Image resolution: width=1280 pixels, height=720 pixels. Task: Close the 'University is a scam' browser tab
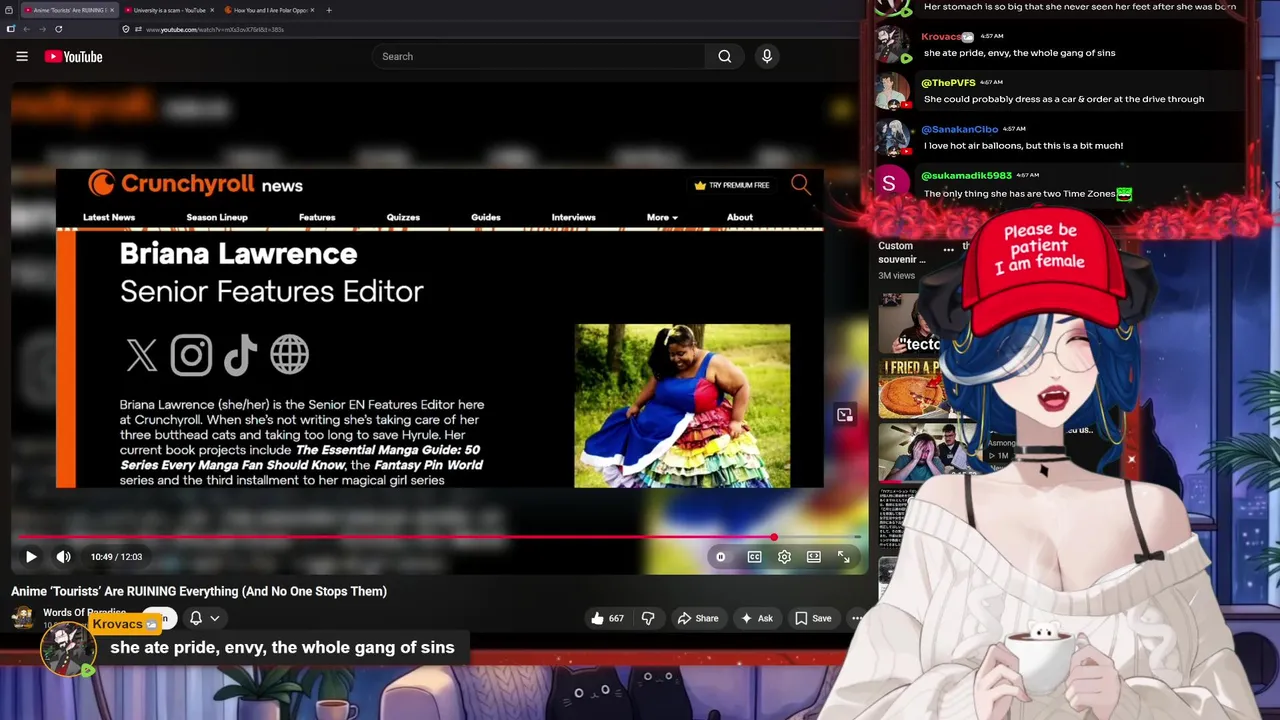point(213,10)
